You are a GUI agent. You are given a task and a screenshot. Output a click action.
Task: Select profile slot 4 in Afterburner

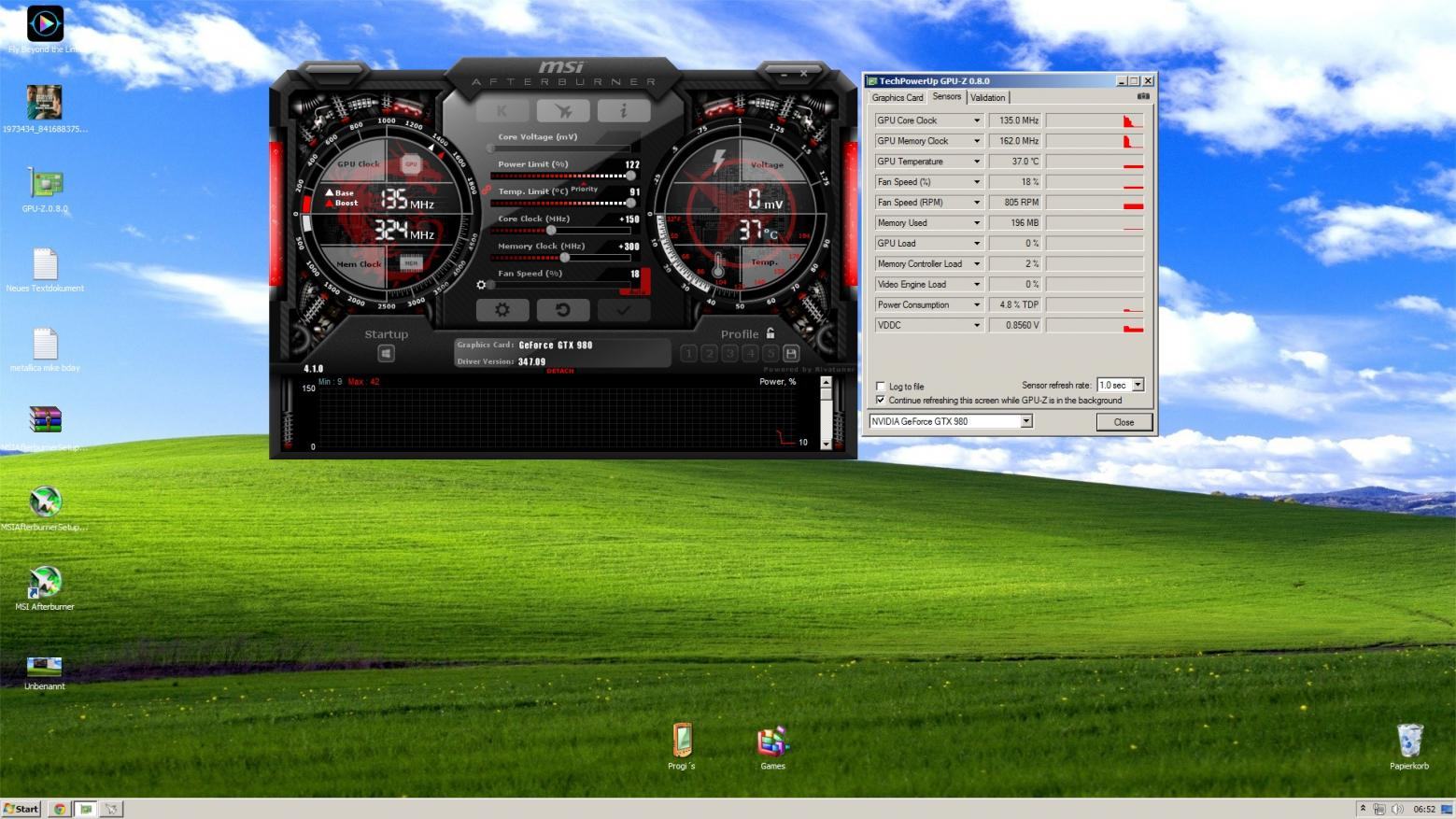tap(750, 353)
